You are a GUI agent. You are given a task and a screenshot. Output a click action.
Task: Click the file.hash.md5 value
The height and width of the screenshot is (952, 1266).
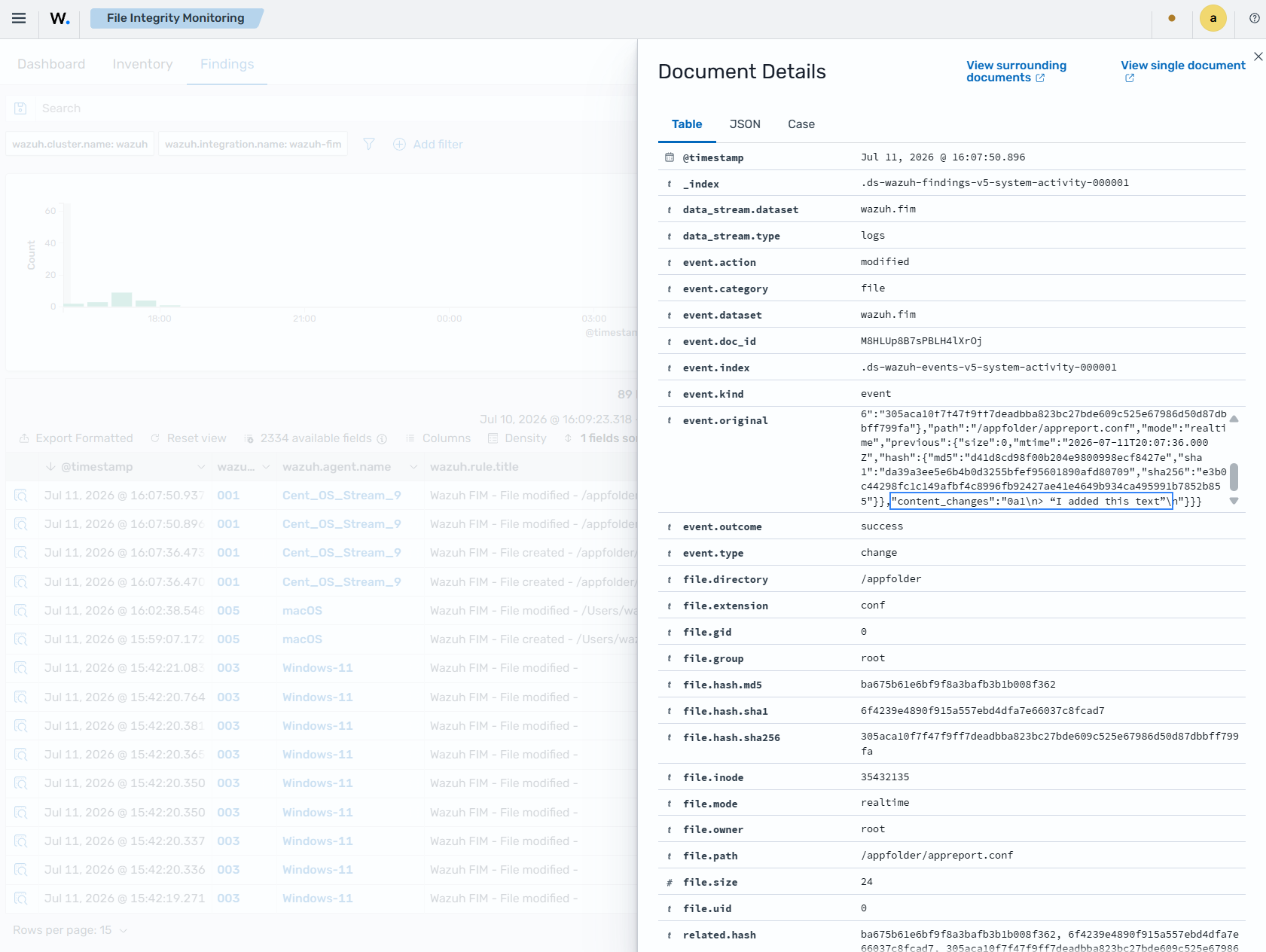(x=958, y=685)
